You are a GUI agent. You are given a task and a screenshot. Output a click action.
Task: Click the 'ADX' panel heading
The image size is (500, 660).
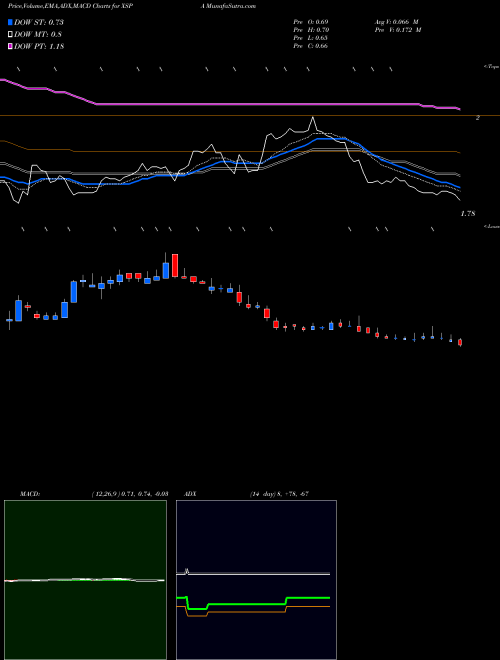pos(190,493)
